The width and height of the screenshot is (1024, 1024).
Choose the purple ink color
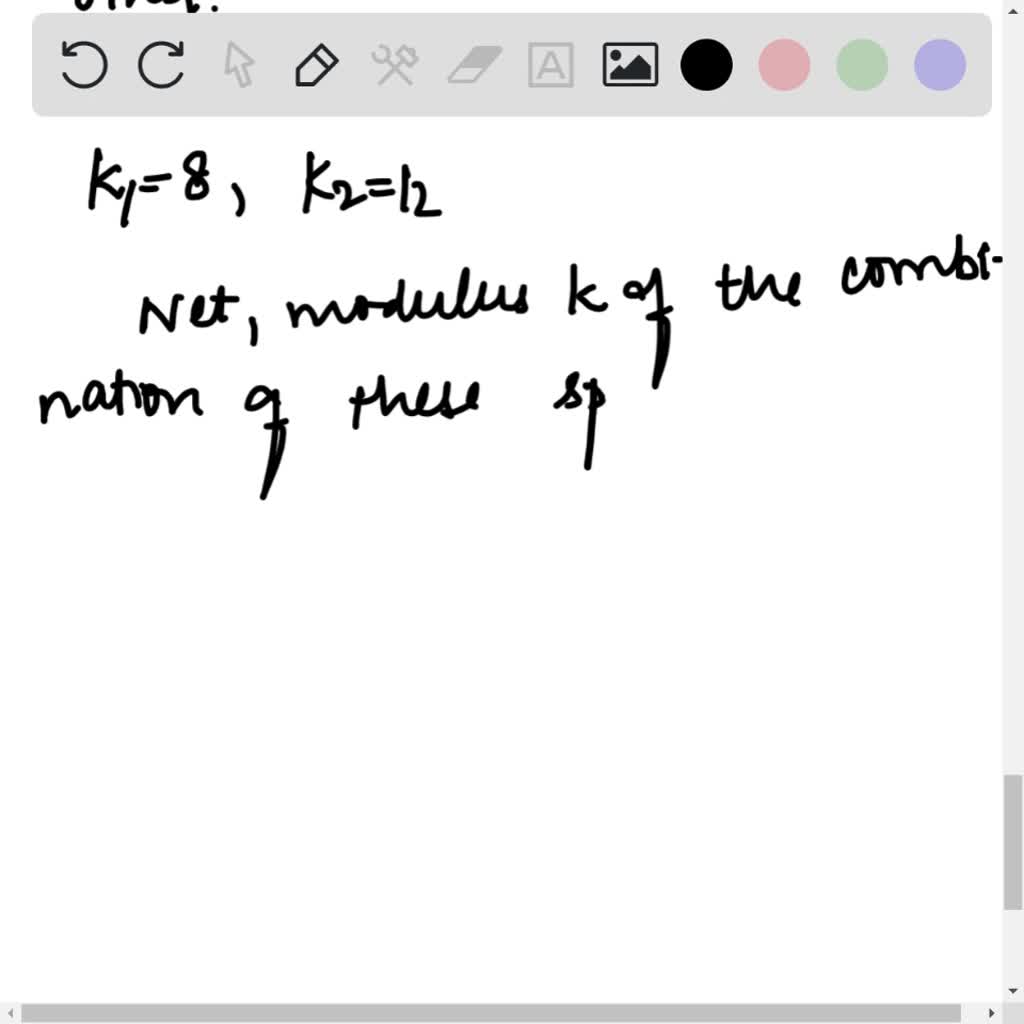pos(938,65)
